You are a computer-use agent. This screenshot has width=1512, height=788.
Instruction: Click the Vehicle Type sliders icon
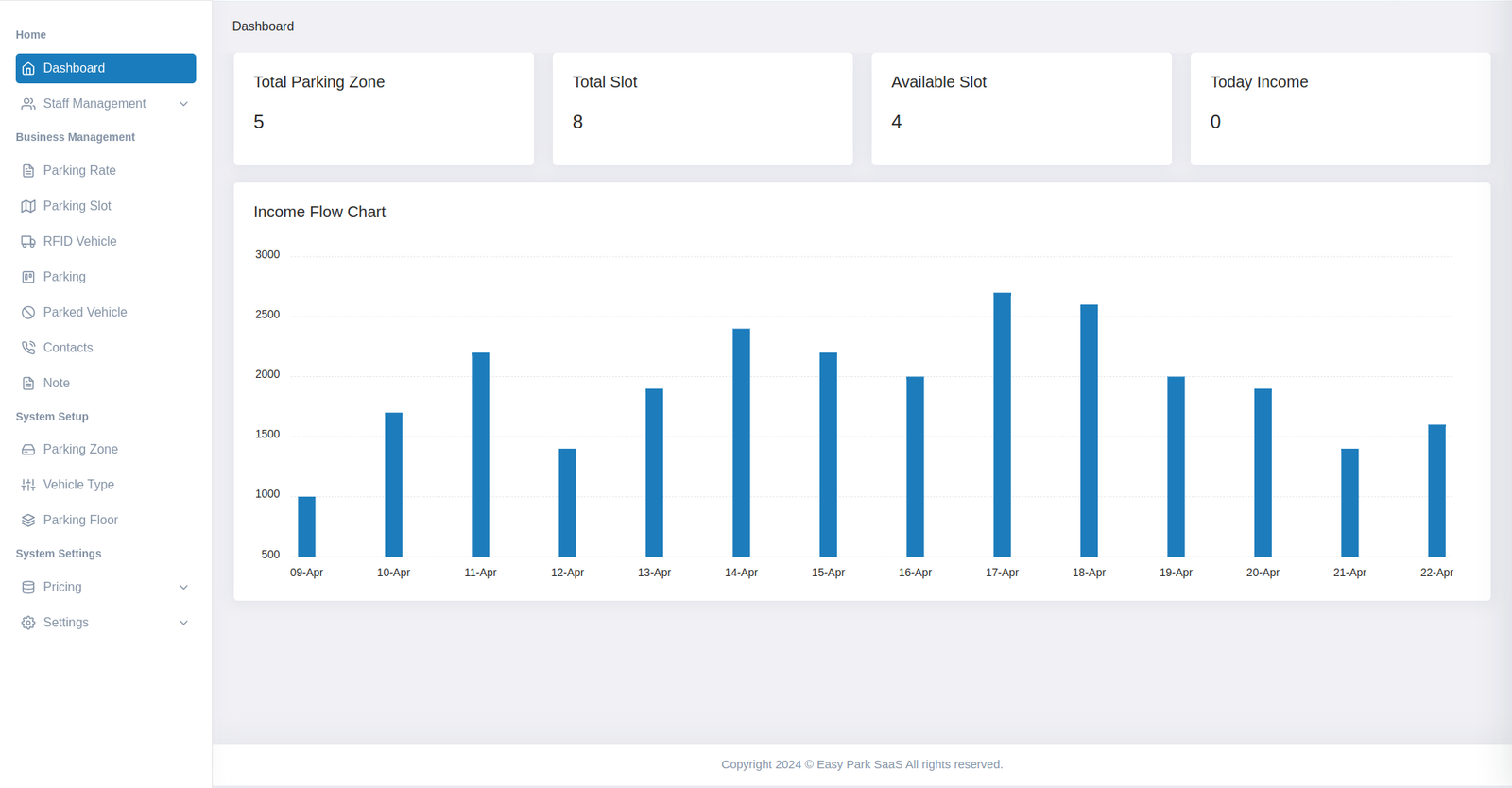pyautogui.click(x=28, y=485)
